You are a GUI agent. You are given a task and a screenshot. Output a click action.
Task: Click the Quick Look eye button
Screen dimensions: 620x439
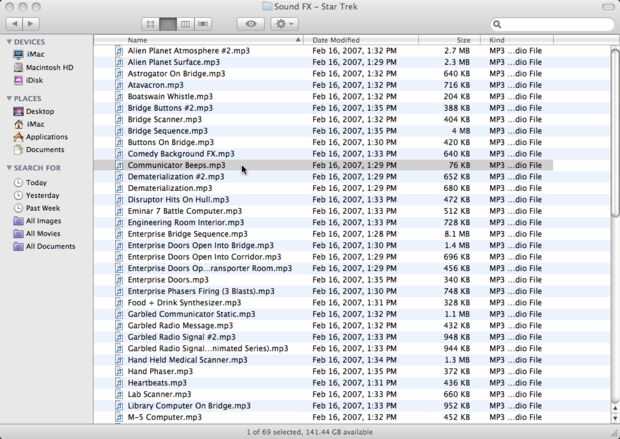[251, 24]
